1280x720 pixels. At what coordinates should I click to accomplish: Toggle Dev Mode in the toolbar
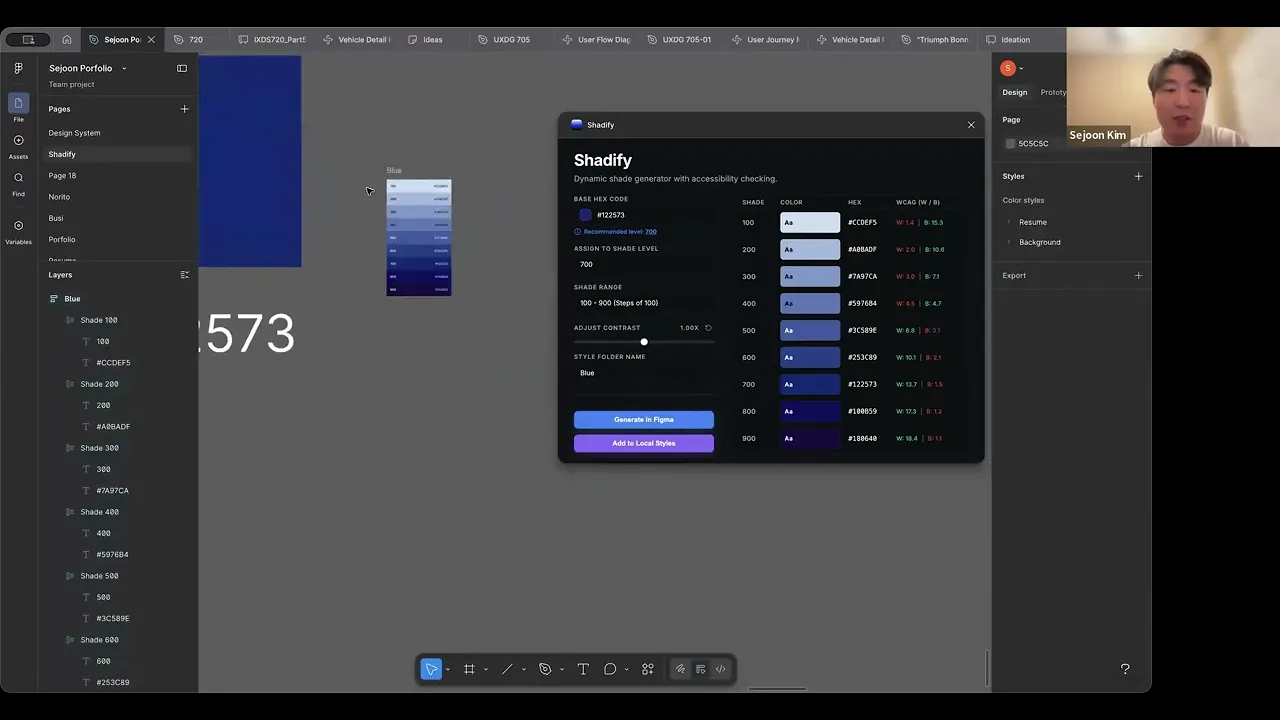(x=720, y=669)
